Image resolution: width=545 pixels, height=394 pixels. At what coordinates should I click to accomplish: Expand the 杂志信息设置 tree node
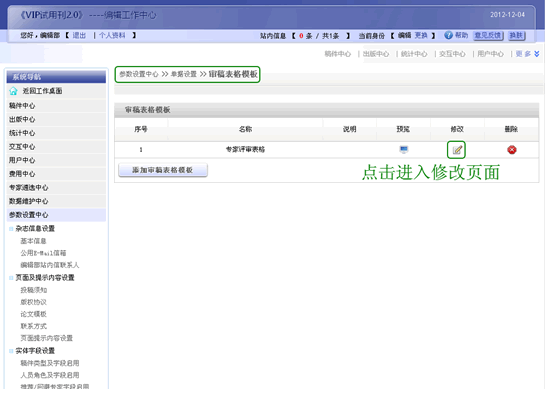(11, 229)
